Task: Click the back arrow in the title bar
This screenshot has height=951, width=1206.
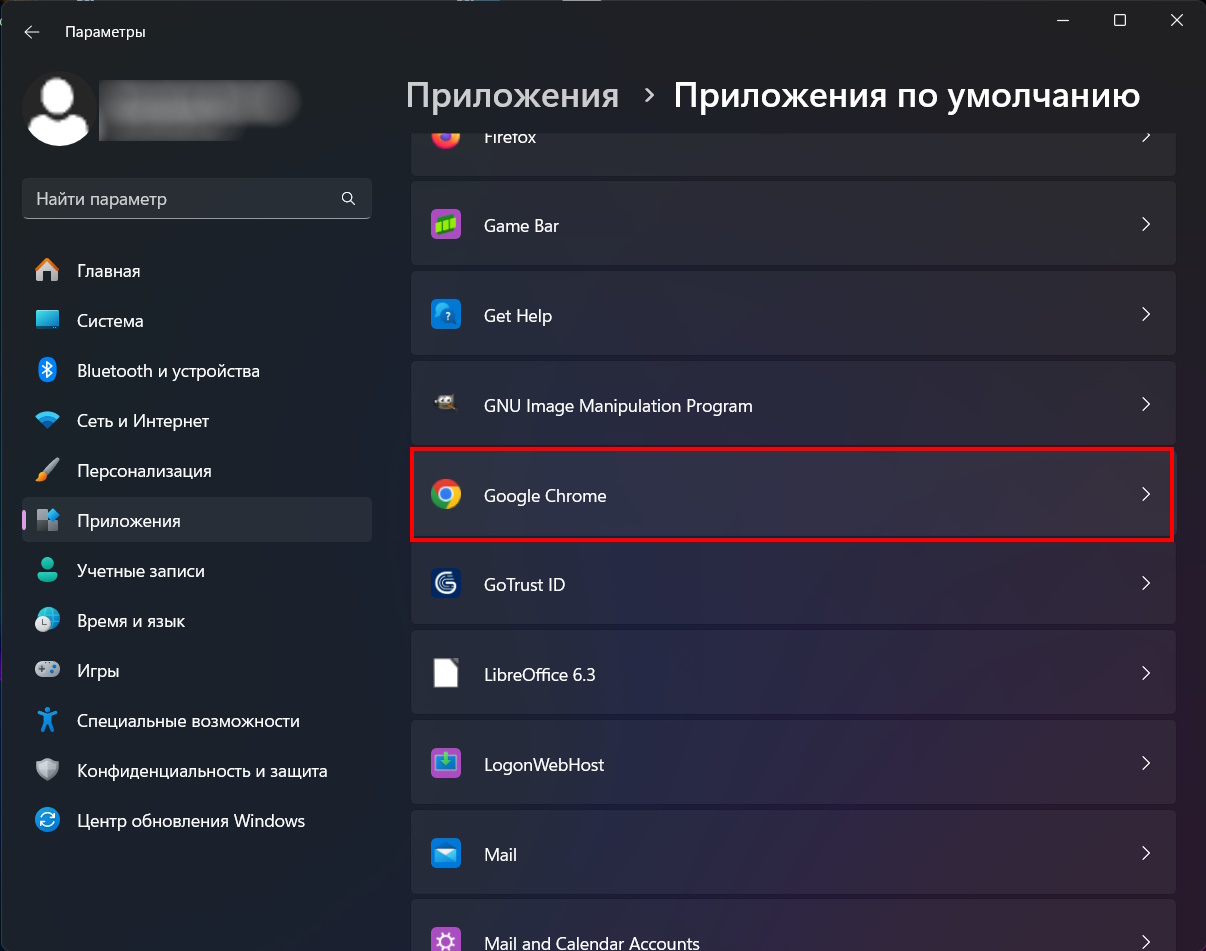Action: pyautogui.click(x=32, y=32)
